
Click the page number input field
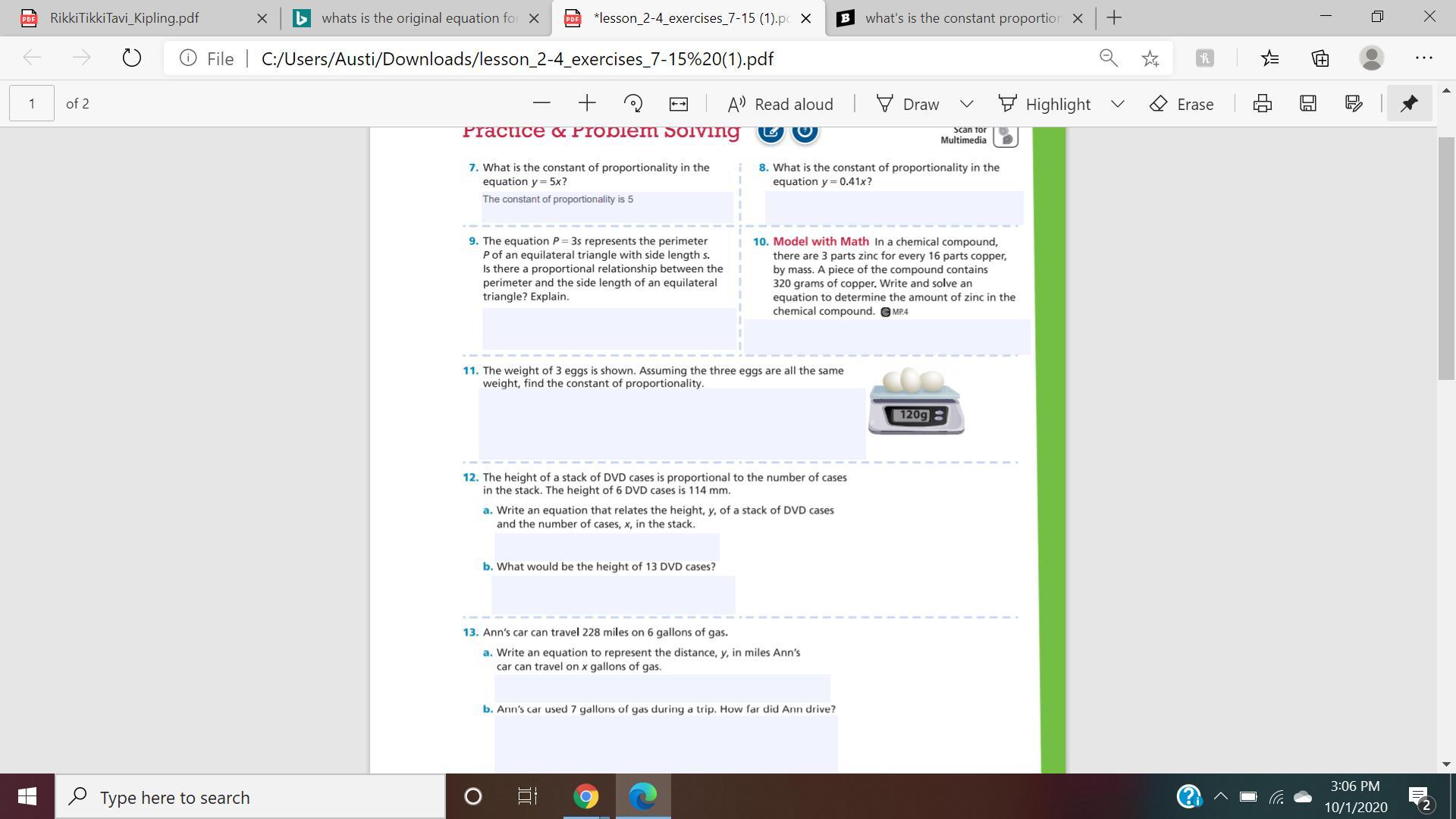32,103
